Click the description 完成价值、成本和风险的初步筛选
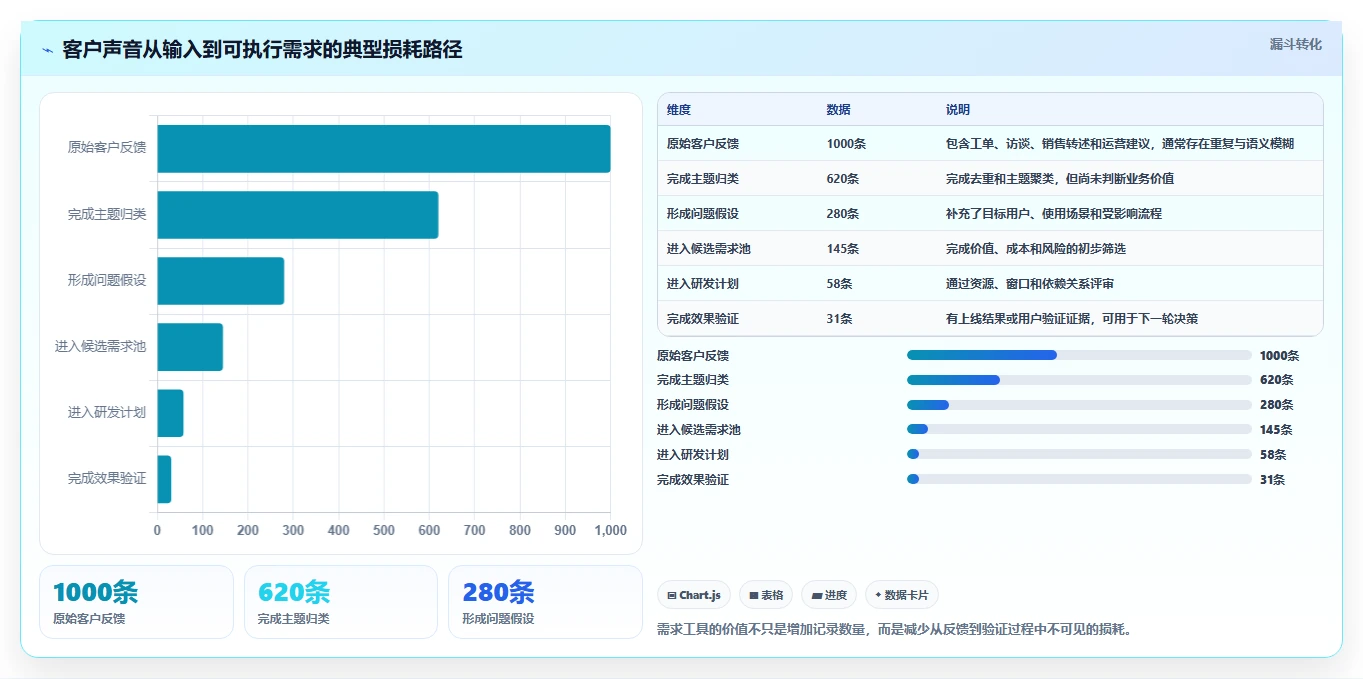Viewport: 1363px width, 679px height. pos(1036,249)
